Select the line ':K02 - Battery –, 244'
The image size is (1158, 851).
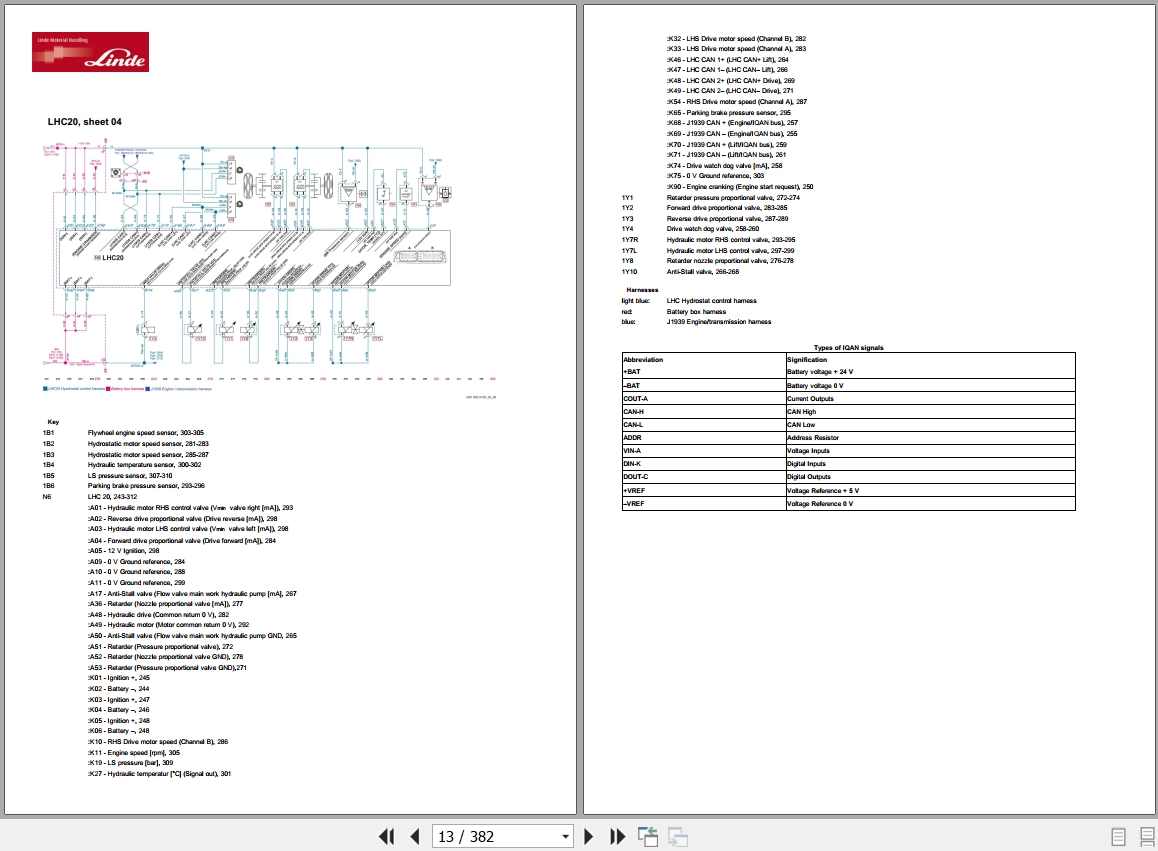pyautogui.click(x=118, y=688)
